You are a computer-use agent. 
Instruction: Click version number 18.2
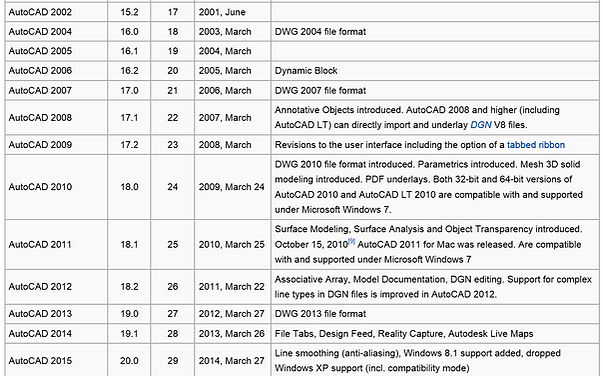point(129,287)
